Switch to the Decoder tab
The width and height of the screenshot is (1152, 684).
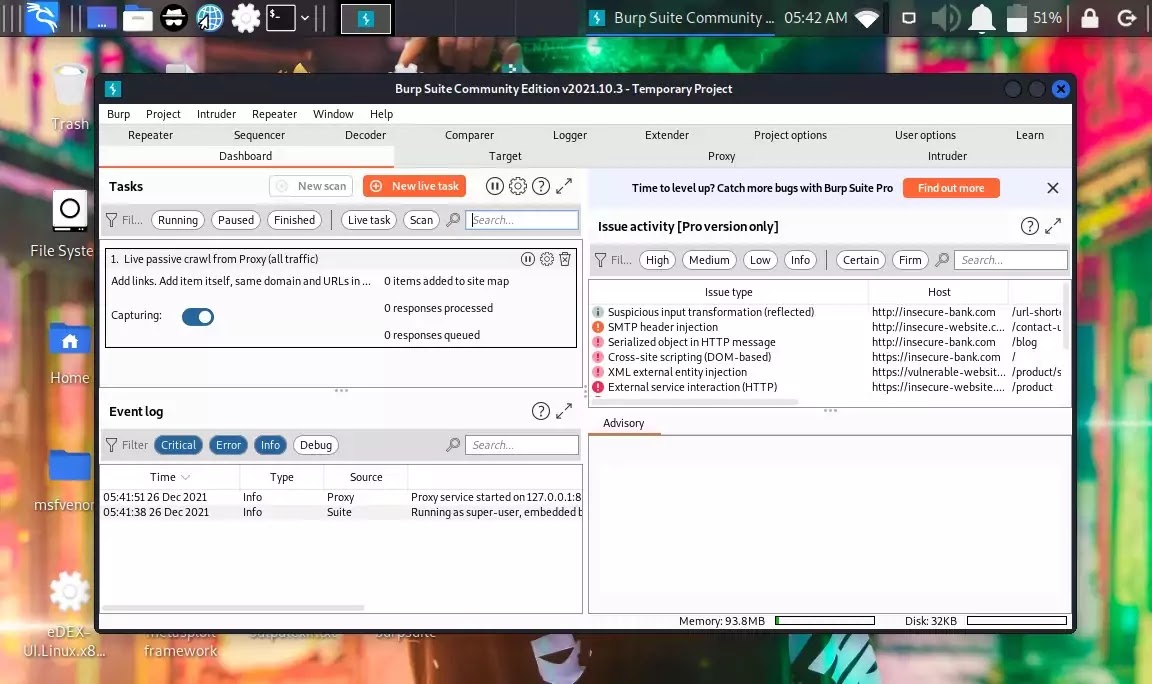click(x=365, y=135)
